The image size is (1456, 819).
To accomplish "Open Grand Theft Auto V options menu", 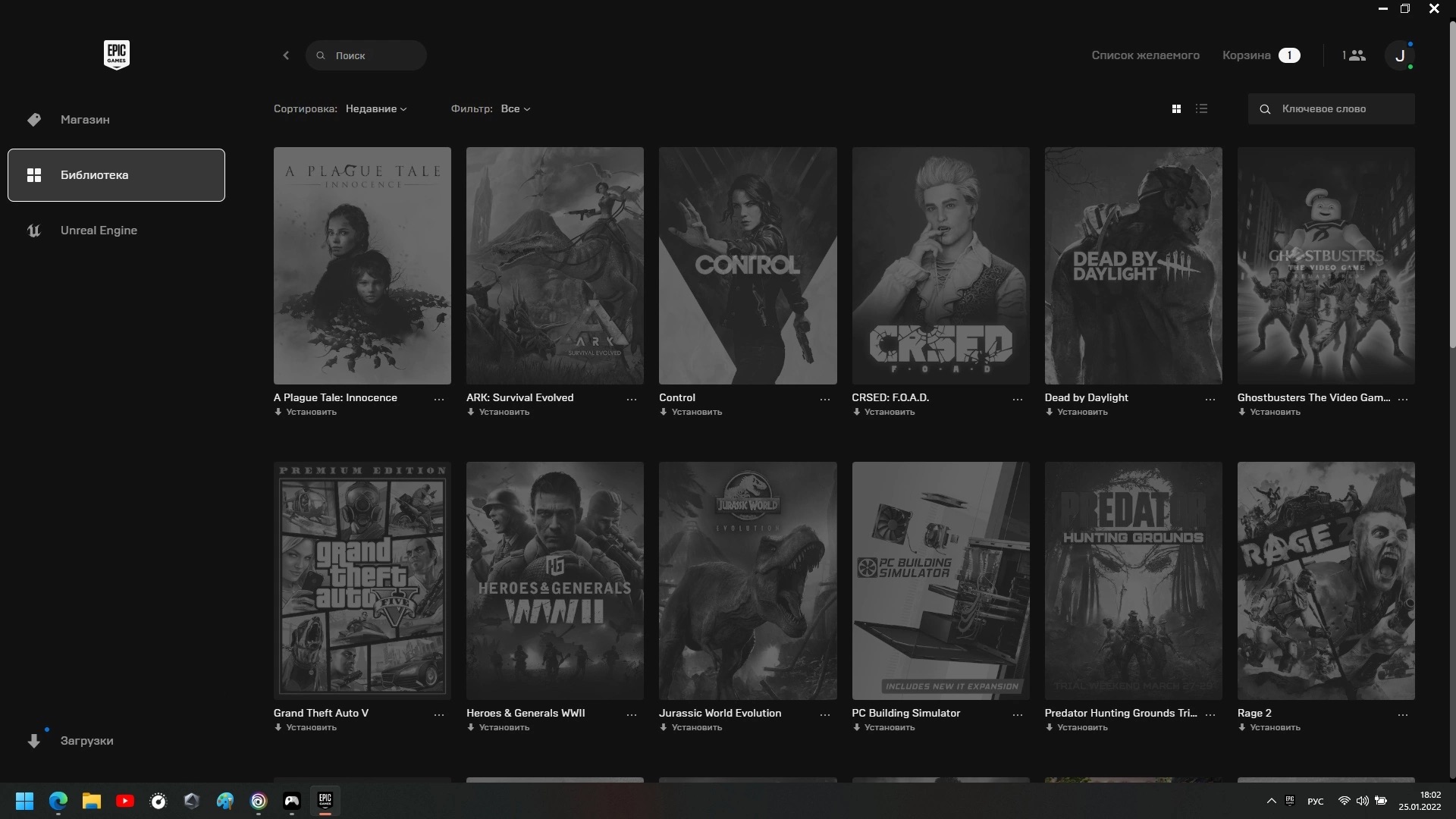I will (x=438, y=714).
